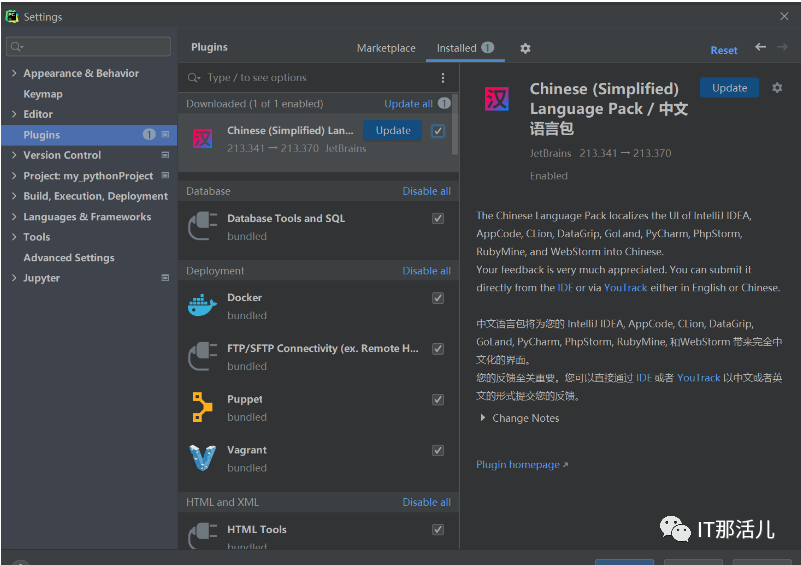801x565 pixels.
Task: Click the Chinese Language Pack icon in plugin list
Action: pos(202,138)
